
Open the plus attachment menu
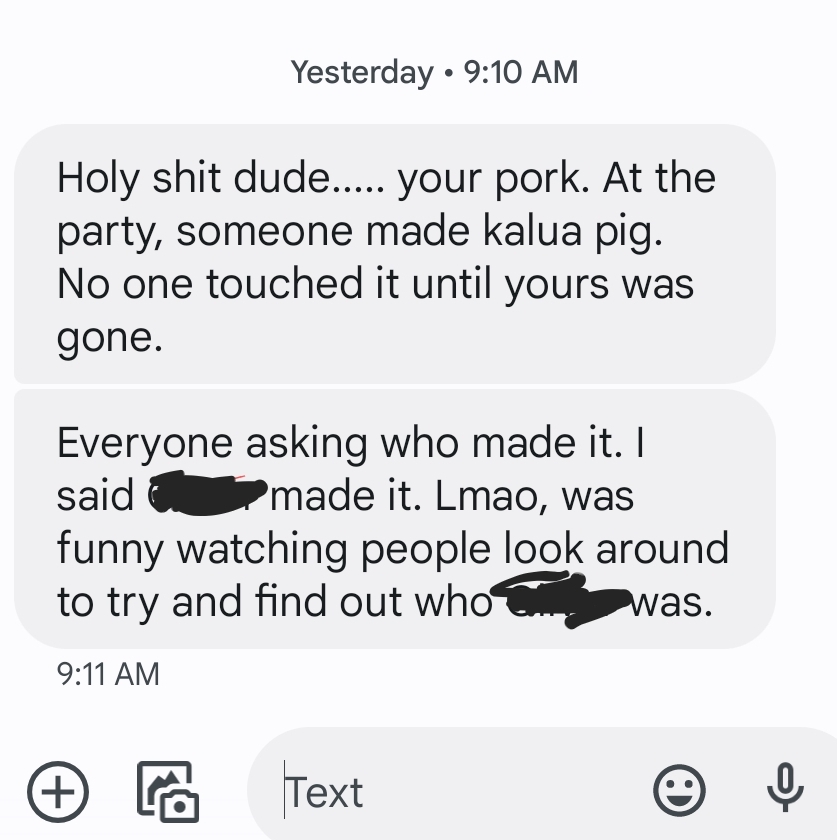click(58, 791)
